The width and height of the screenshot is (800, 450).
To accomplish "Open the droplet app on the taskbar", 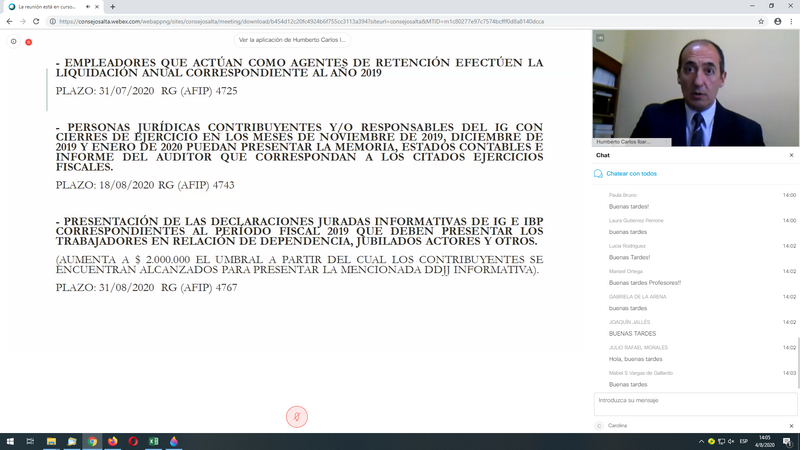I will coord(174,441).
